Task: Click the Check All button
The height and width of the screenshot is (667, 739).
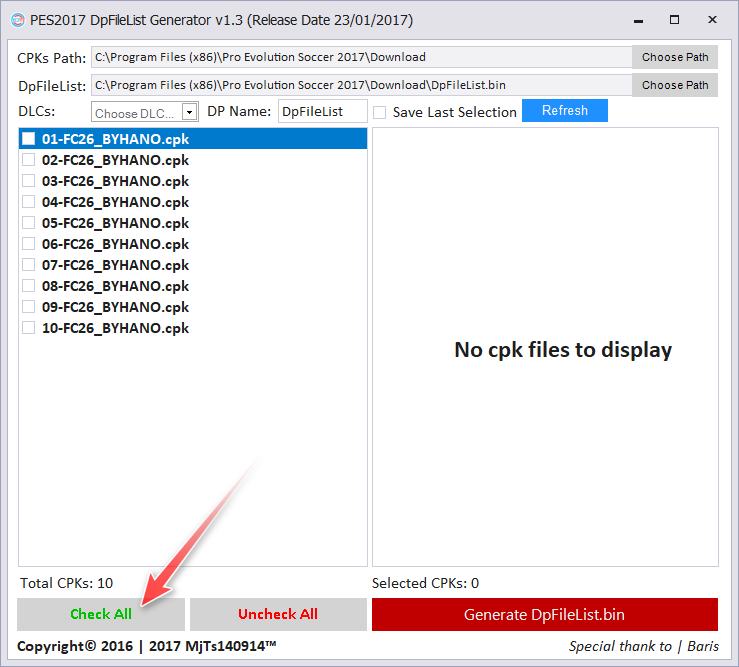Action: (x=101, y=614)
